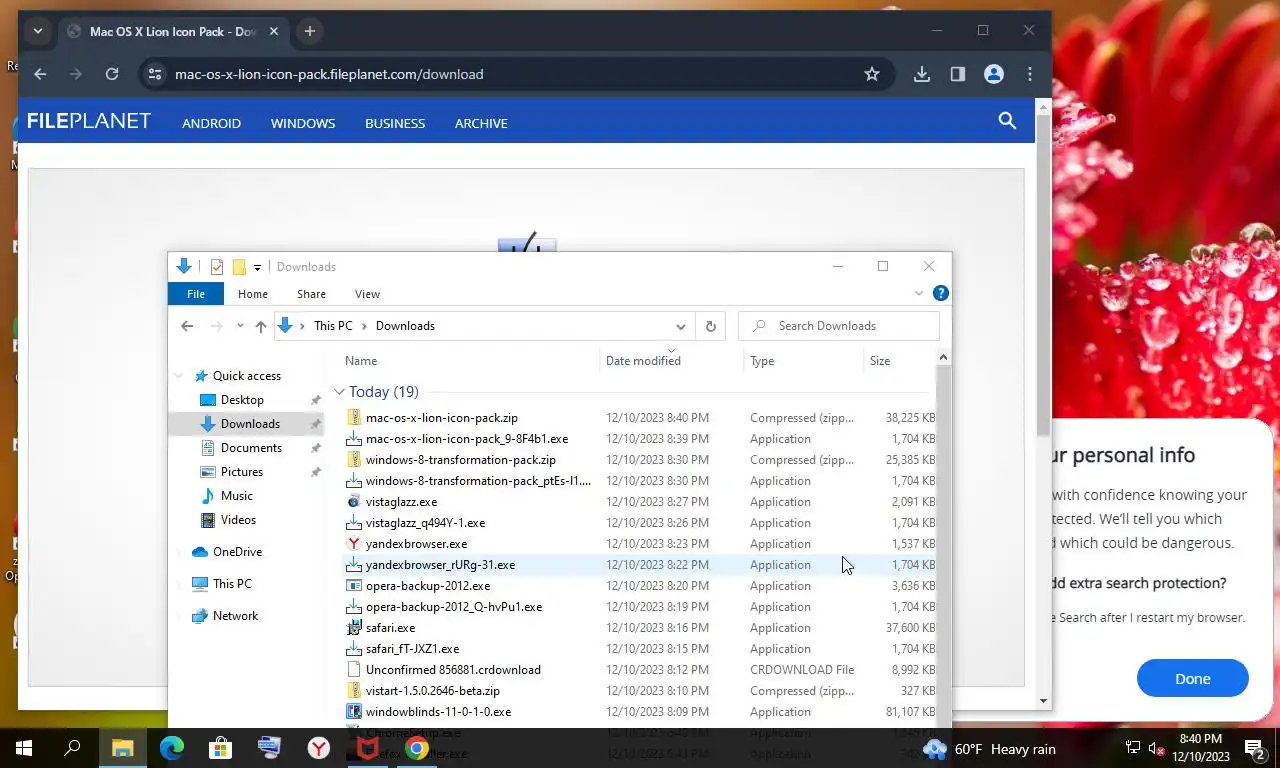Sort files by Type column
This screenshot has height=768, width=1280.
click(762, 361)
